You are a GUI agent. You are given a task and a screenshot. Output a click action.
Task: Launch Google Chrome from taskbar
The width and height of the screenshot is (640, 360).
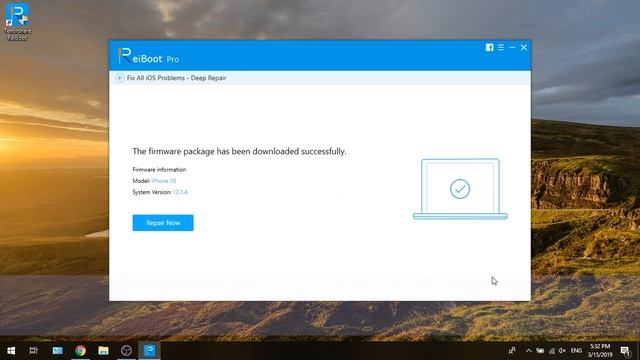click(x=80, y=351)
